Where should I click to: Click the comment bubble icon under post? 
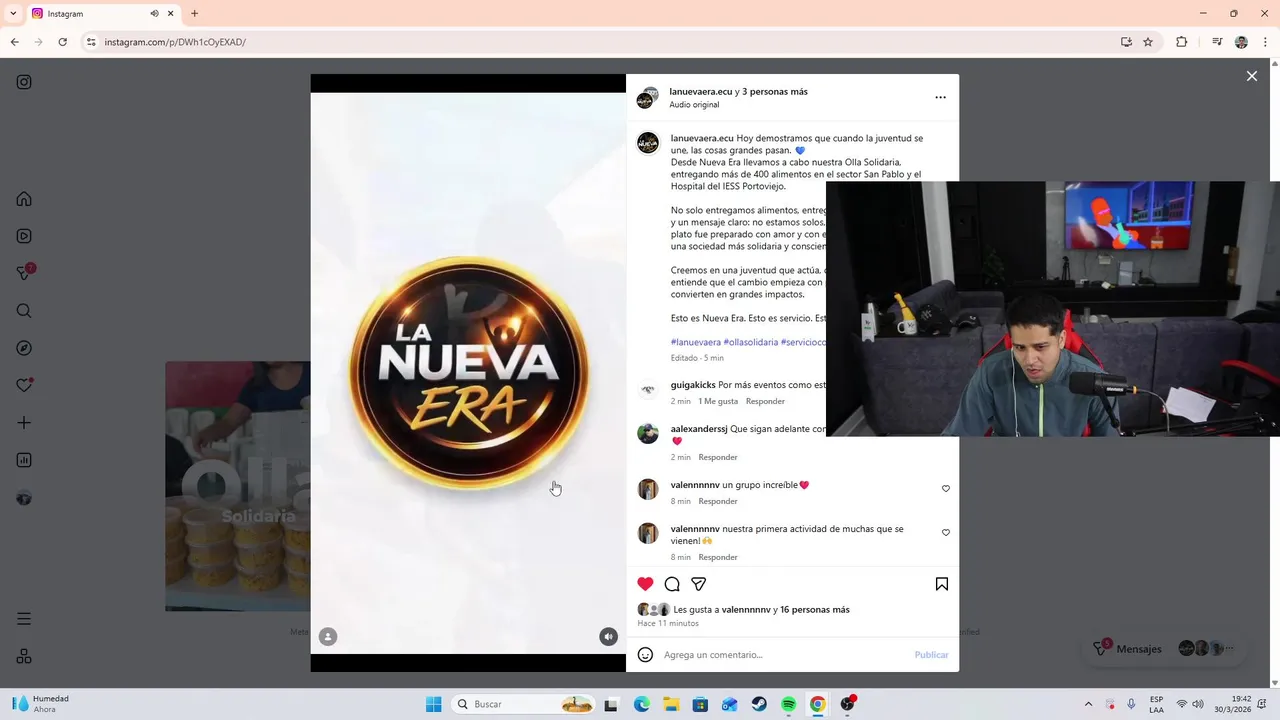coord(672,584)
